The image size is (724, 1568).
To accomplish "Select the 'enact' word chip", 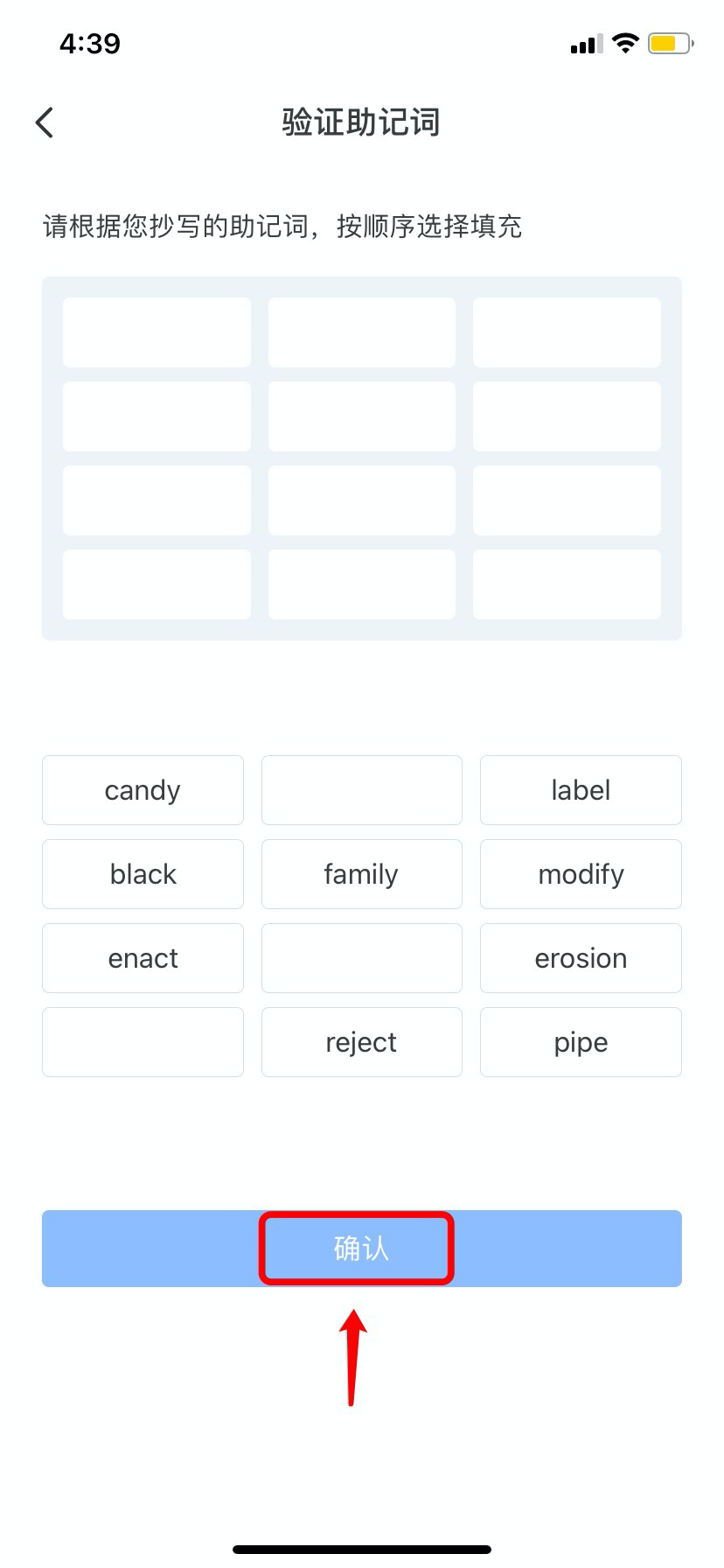I will [x=143, y=958].
